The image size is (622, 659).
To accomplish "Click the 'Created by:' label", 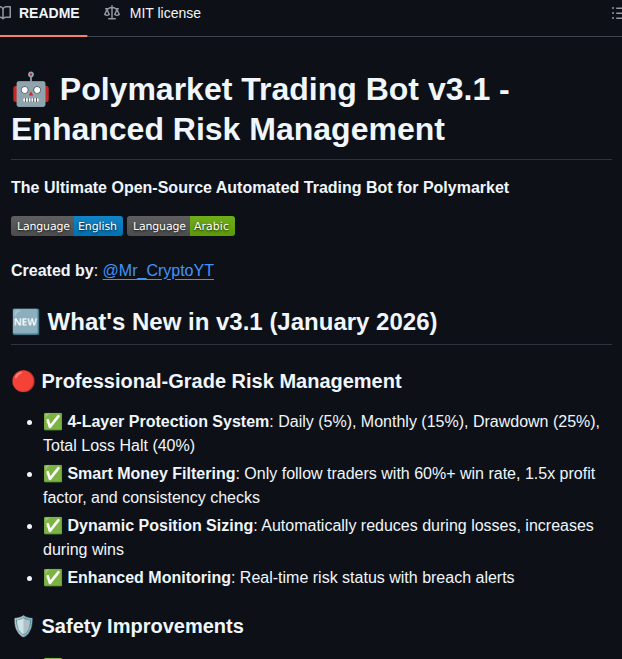I will (x=54, y=271).
